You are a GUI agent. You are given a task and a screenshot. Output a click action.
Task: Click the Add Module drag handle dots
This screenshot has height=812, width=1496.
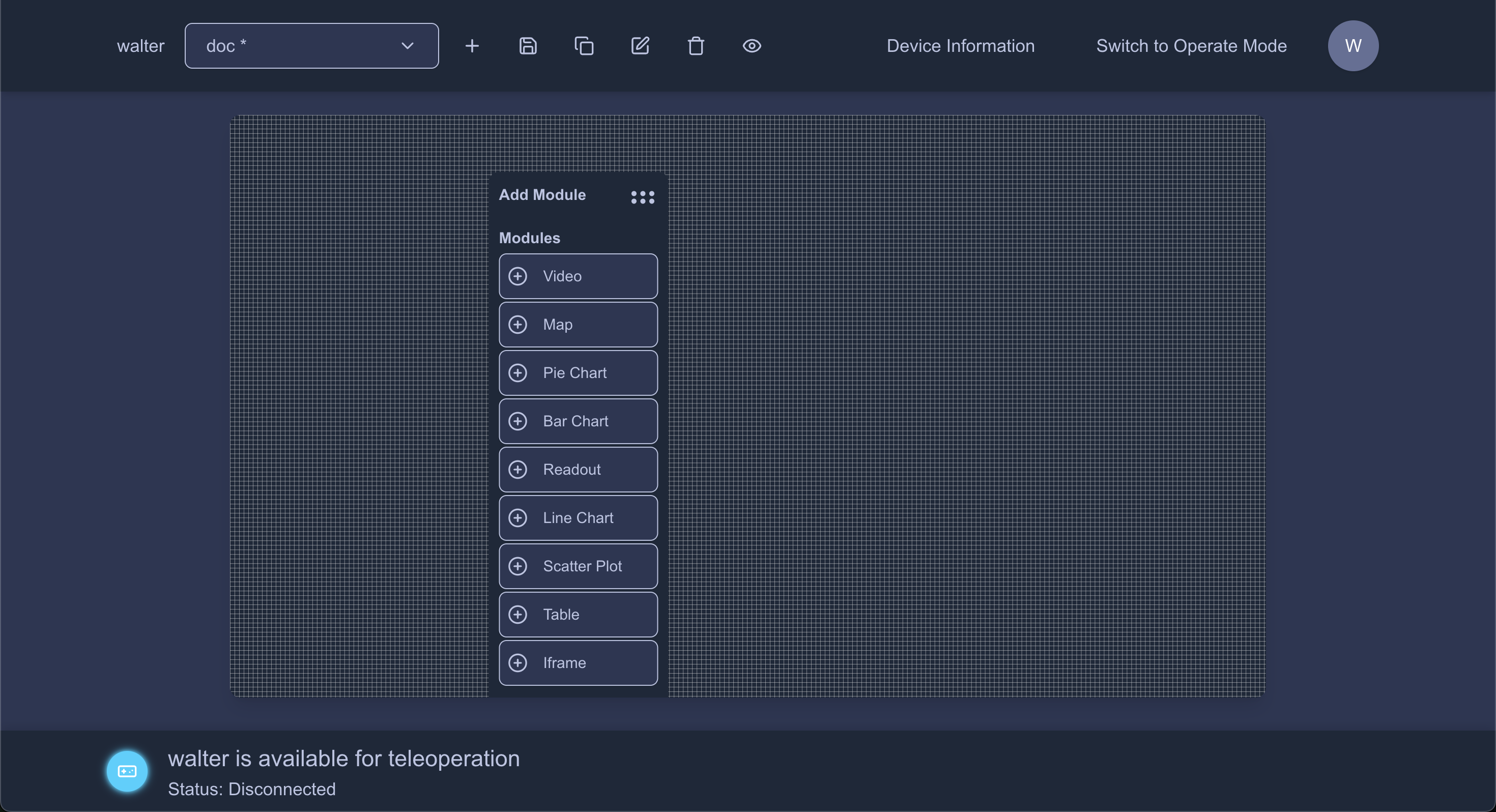pos(642,197)
